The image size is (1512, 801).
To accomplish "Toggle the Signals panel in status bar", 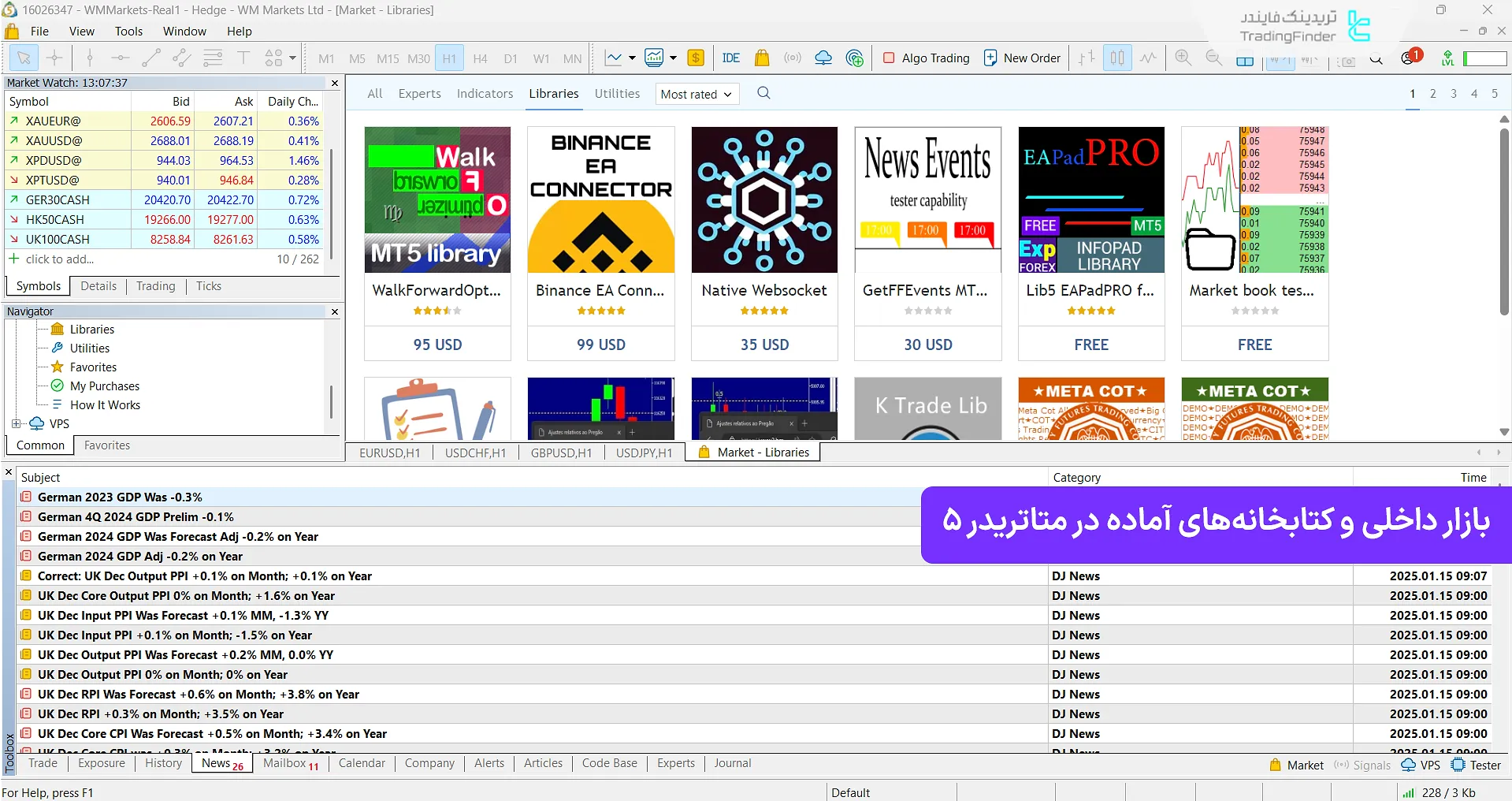I will (x=1362, y=764).
